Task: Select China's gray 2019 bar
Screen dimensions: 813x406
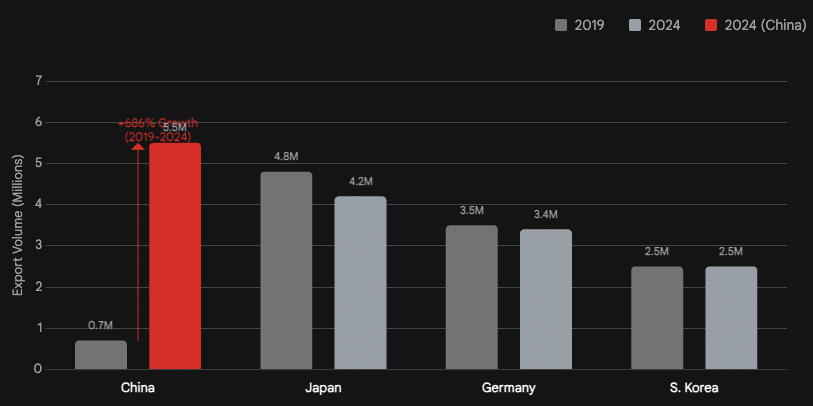Action: point(101,355)
